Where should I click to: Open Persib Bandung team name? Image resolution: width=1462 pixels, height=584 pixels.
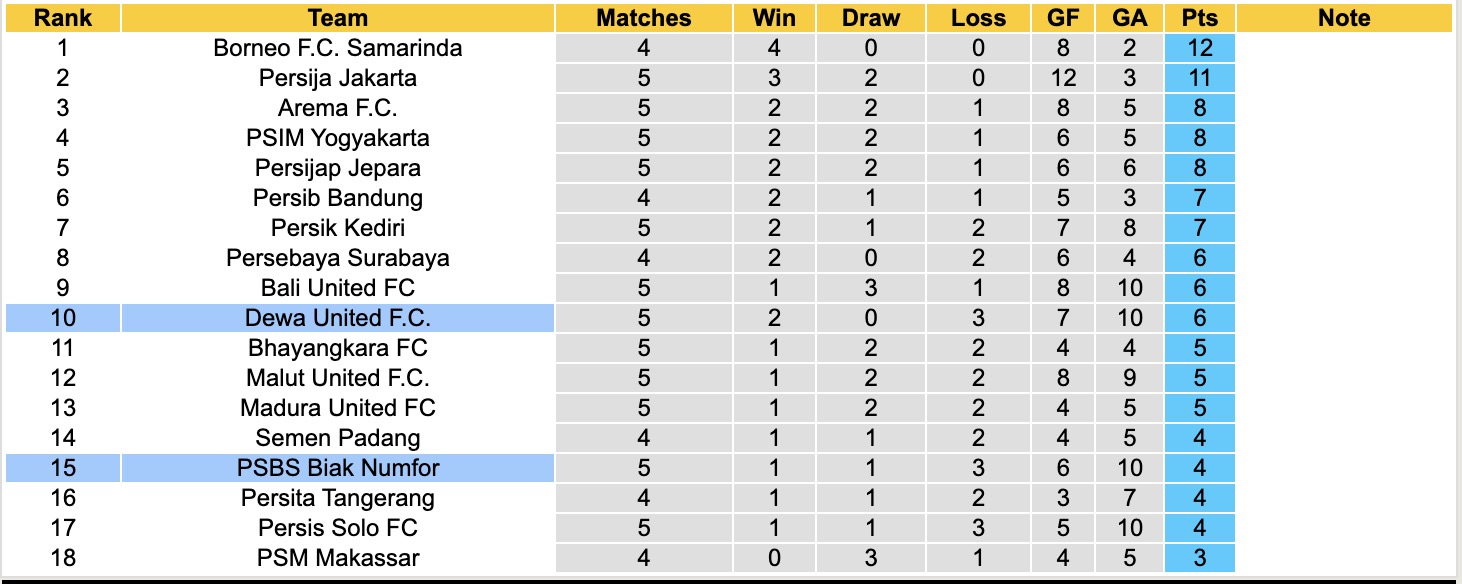pos(338,198)
